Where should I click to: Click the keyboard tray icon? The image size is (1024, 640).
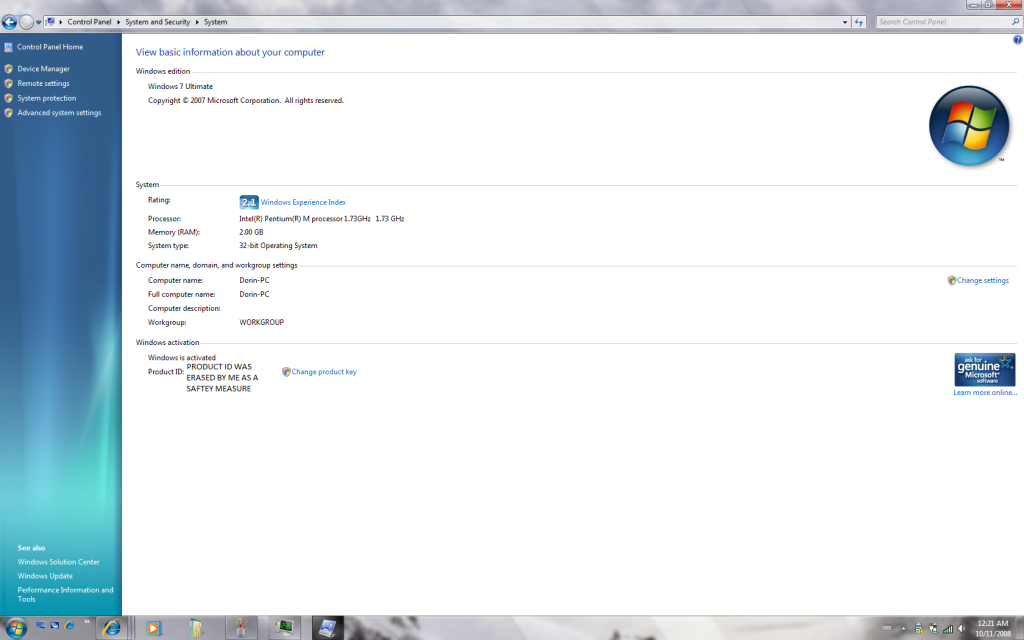[x=886, y=629]
